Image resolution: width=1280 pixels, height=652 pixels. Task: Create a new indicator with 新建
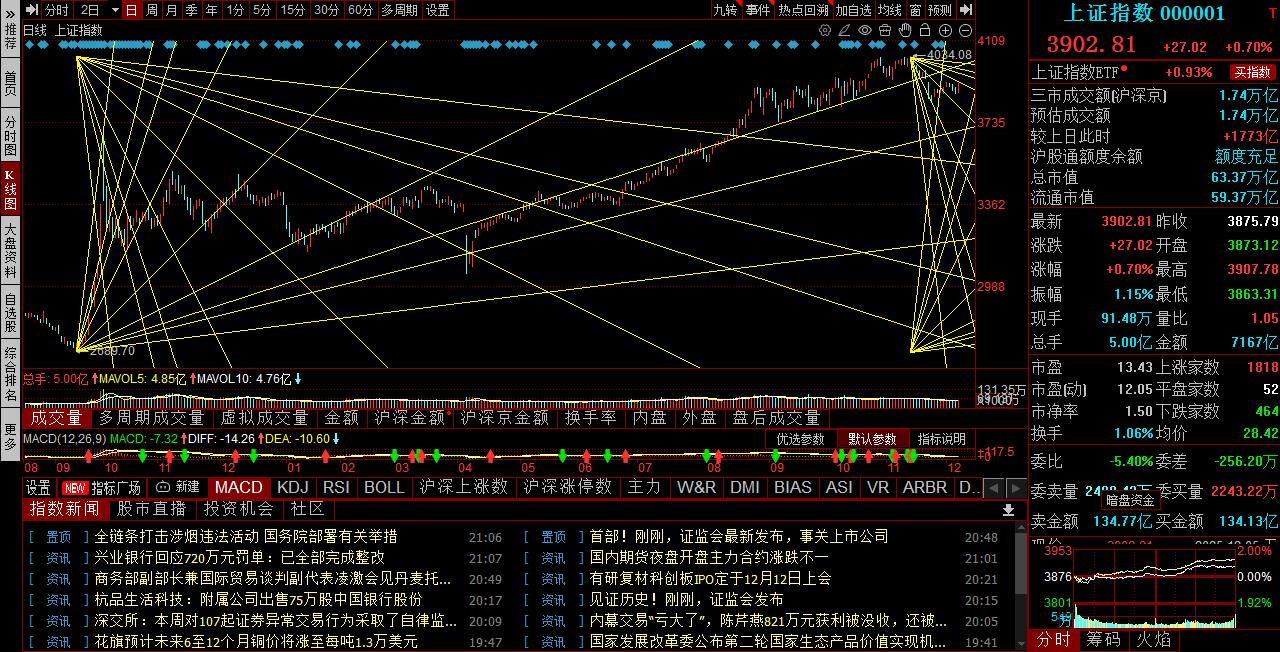[180, 487]
